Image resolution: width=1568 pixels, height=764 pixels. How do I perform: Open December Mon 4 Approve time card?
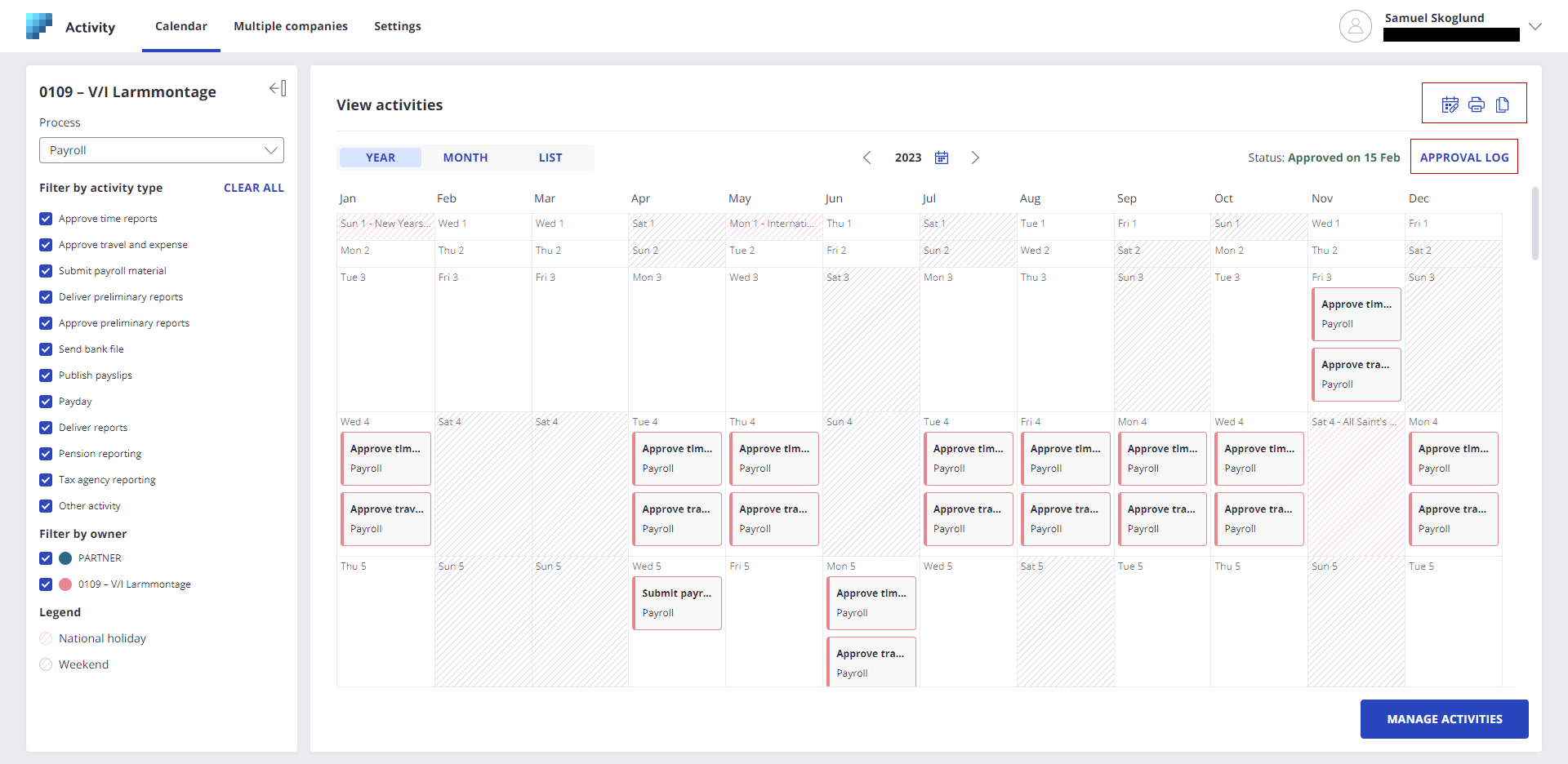click(x=1454, y=459)
